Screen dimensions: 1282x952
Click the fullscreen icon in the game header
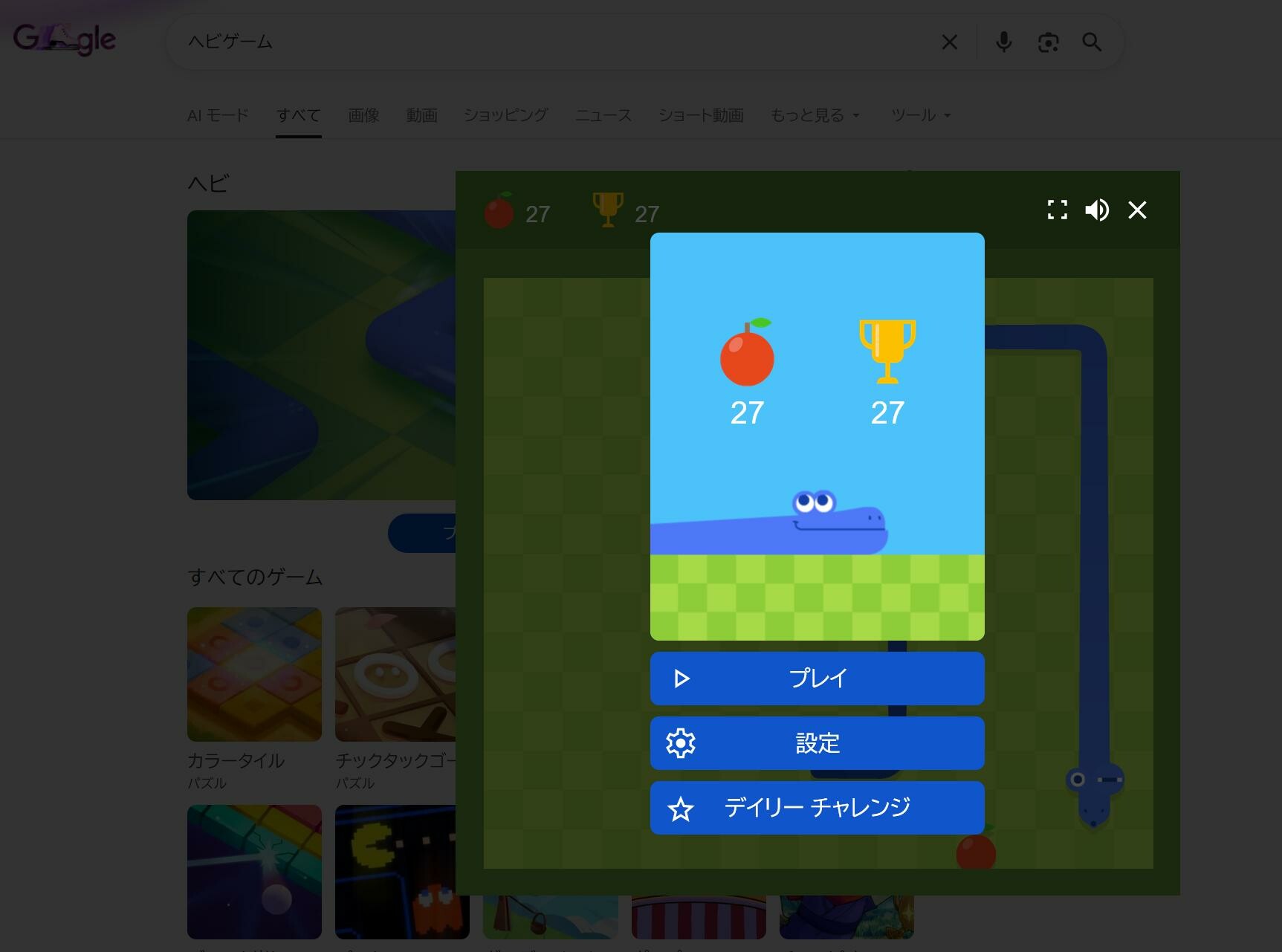[x=1057, y=210]
